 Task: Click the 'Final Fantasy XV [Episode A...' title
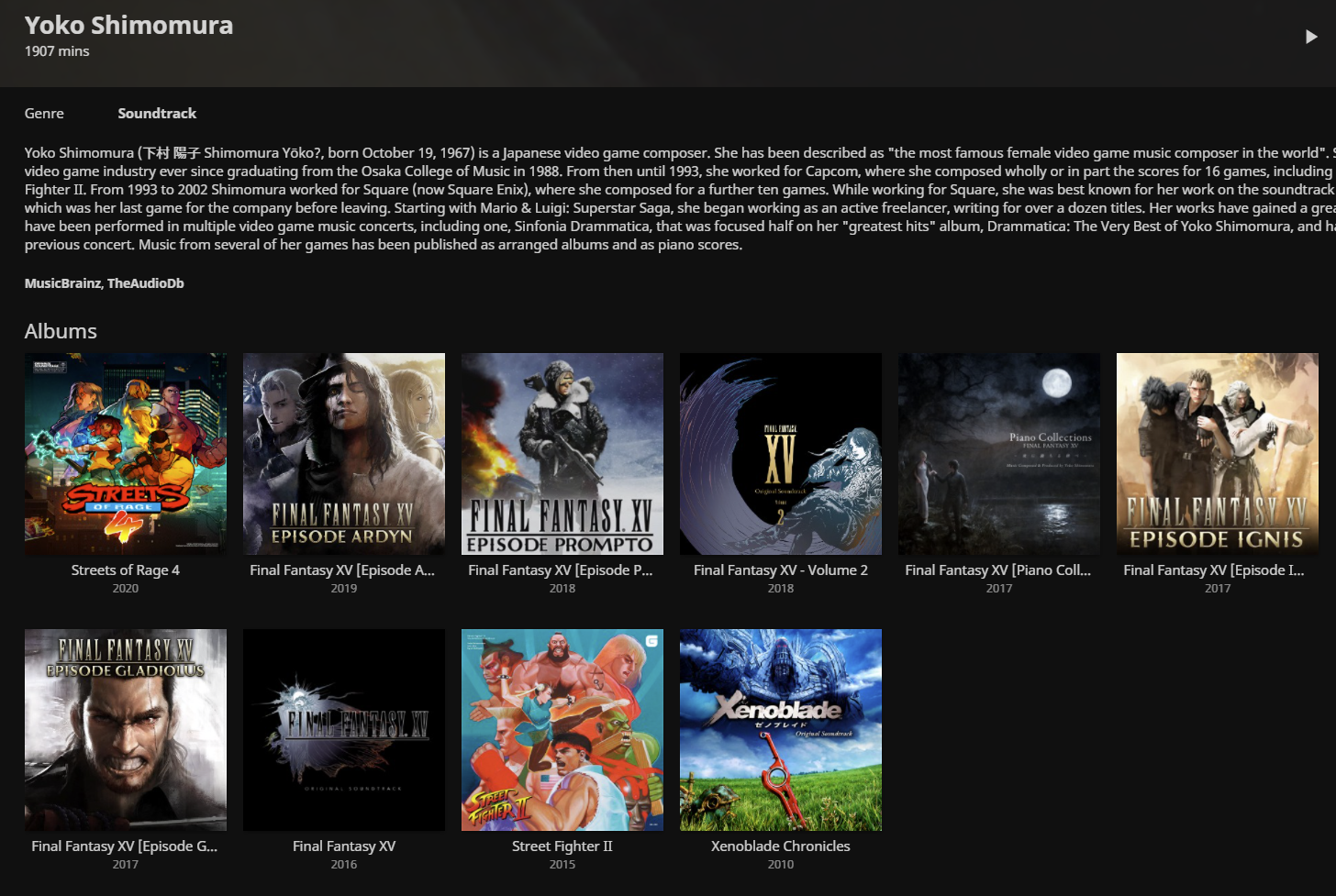tap(342, 570)
